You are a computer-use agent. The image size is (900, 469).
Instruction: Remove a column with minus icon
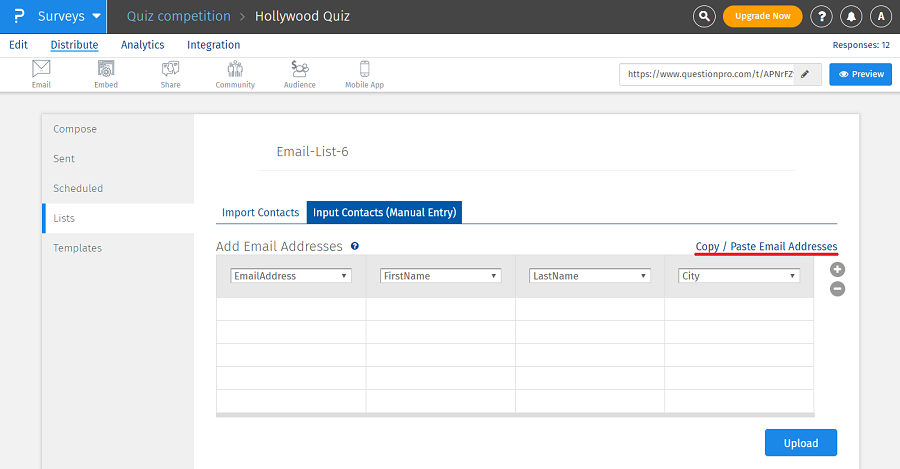tap(838, 289)
